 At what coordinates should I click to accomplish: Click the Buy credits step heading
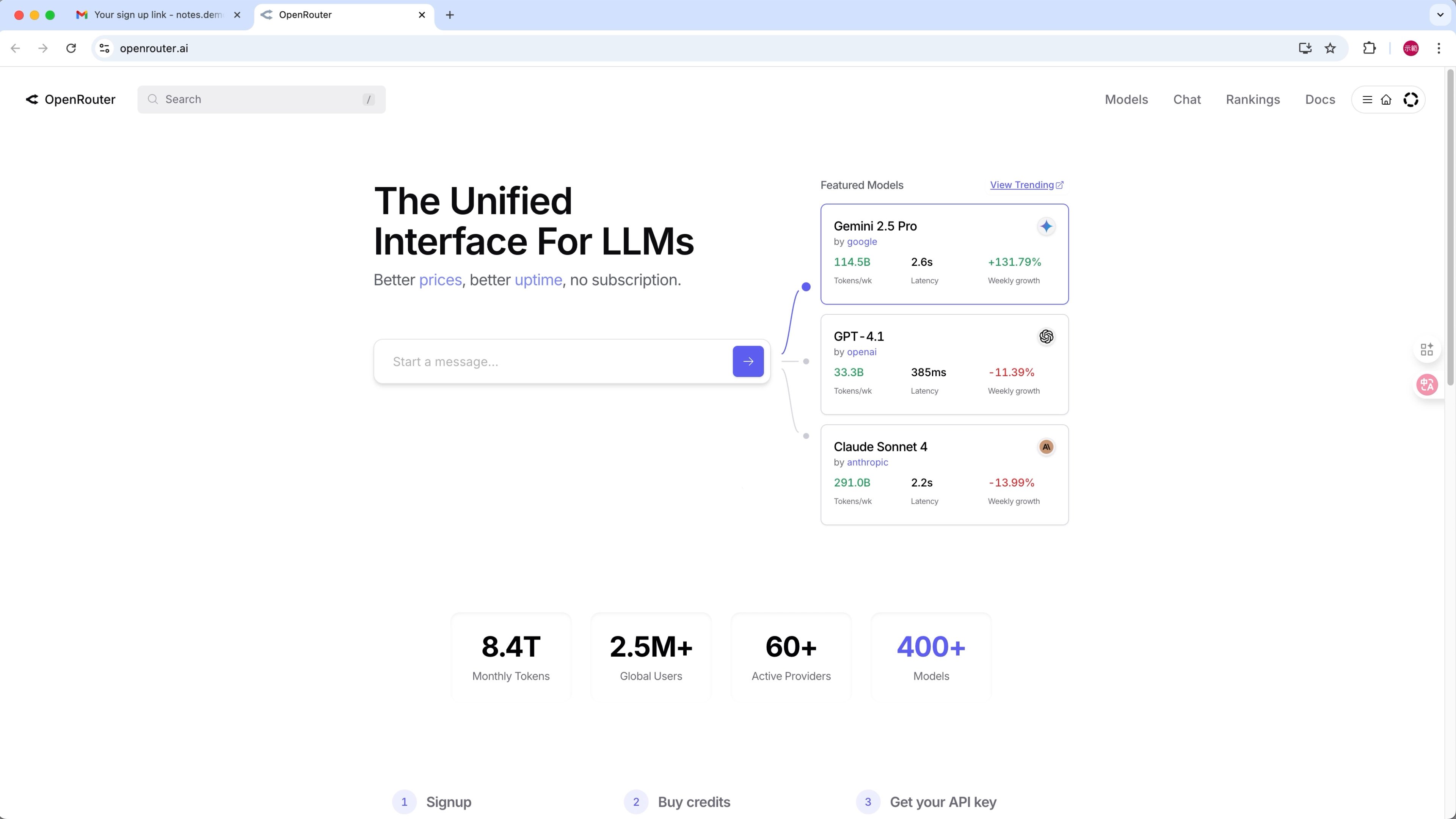(694, 802)
